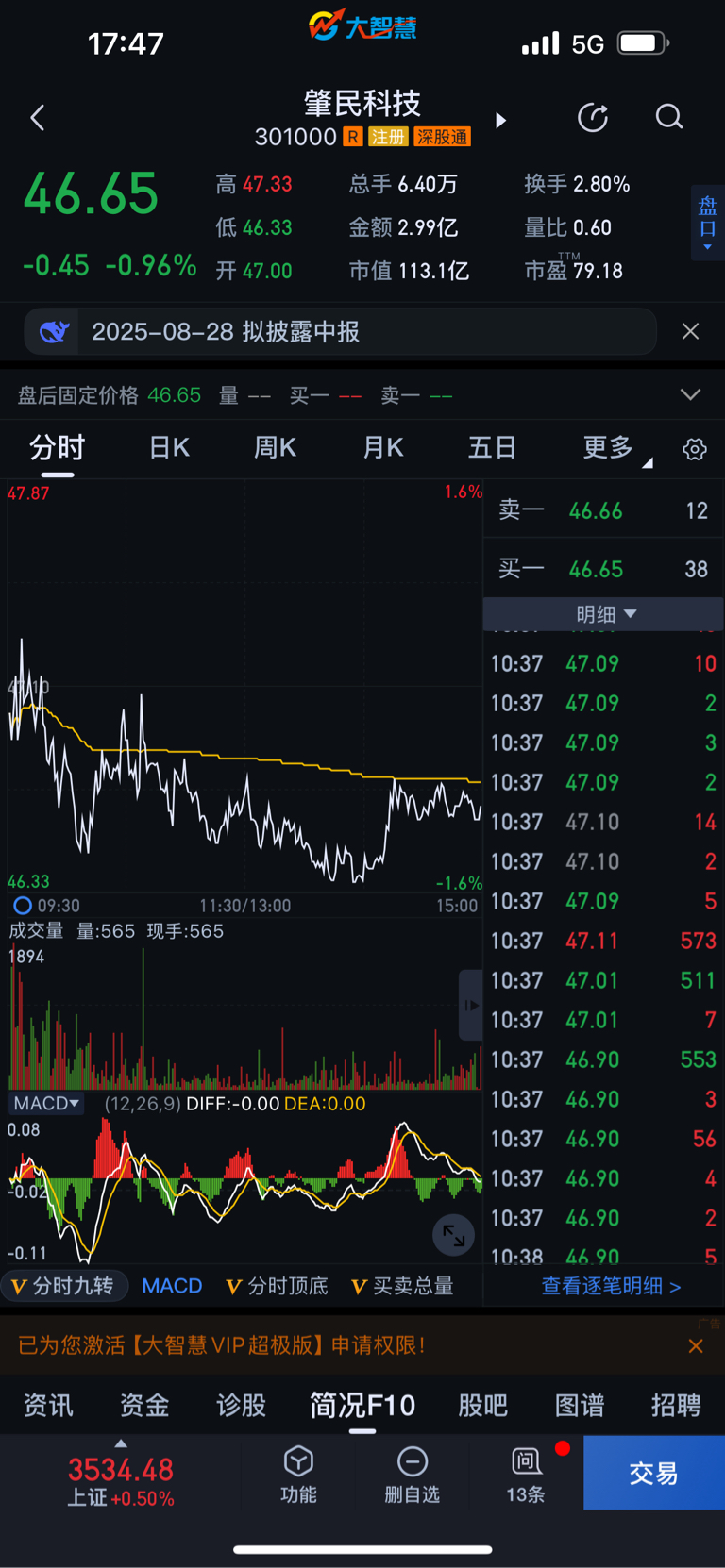Tap the 10:37 46.90 553 trade row

[603, 1059]
